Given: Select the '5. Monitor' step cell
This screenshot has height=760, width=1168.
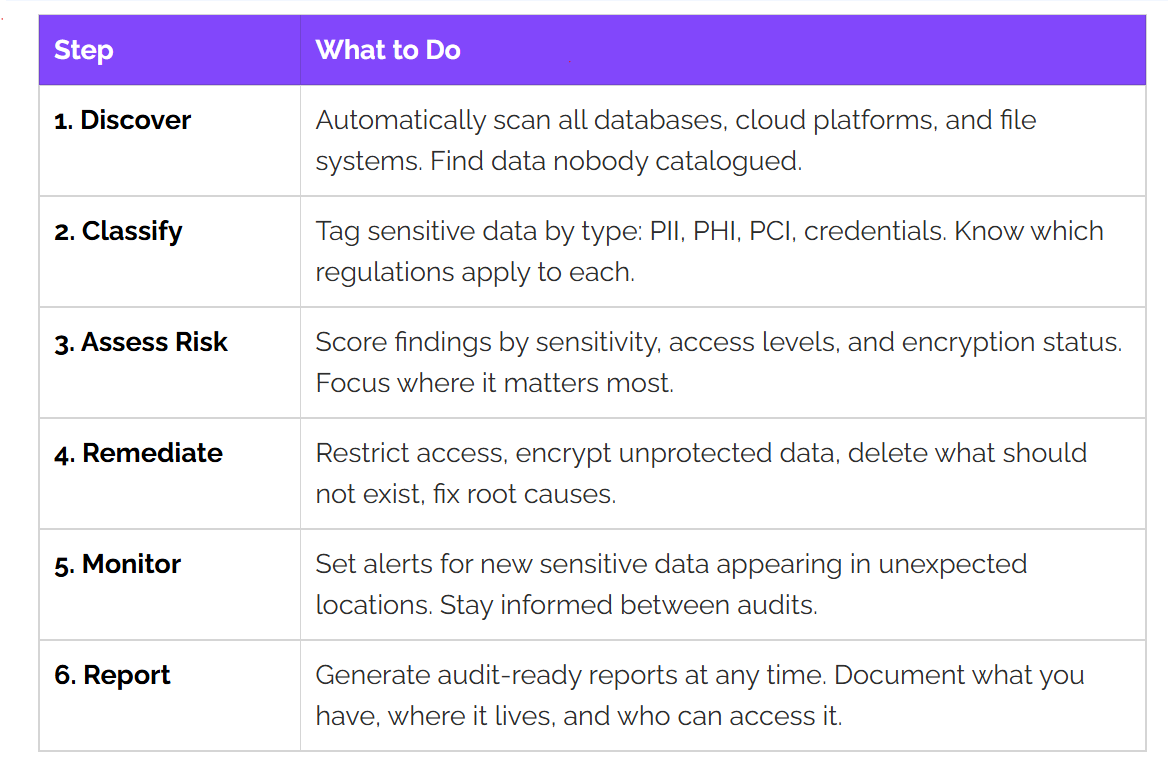Looking at the screenshot, I should point(170,585).
